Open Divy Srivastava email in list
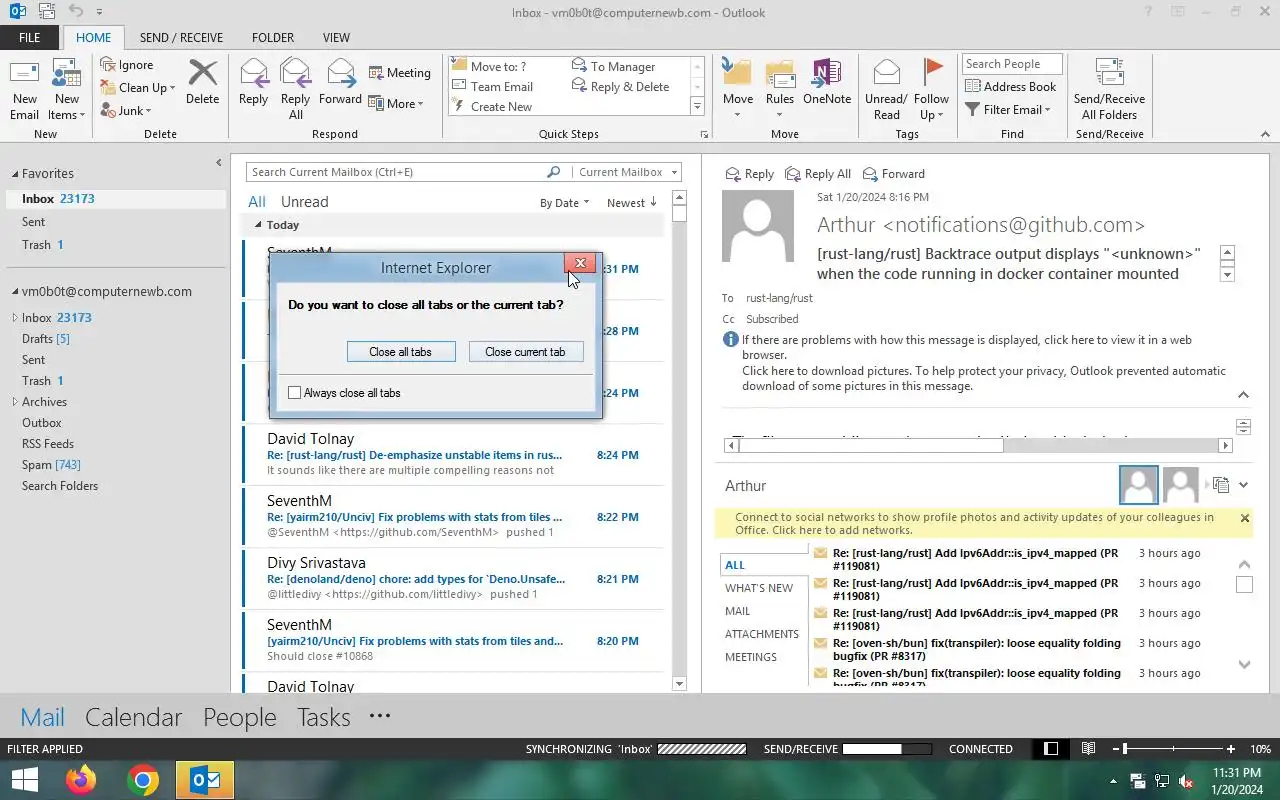Image resolution: width=1280 pixels, height=800 pixels. [x=452, y=579]
